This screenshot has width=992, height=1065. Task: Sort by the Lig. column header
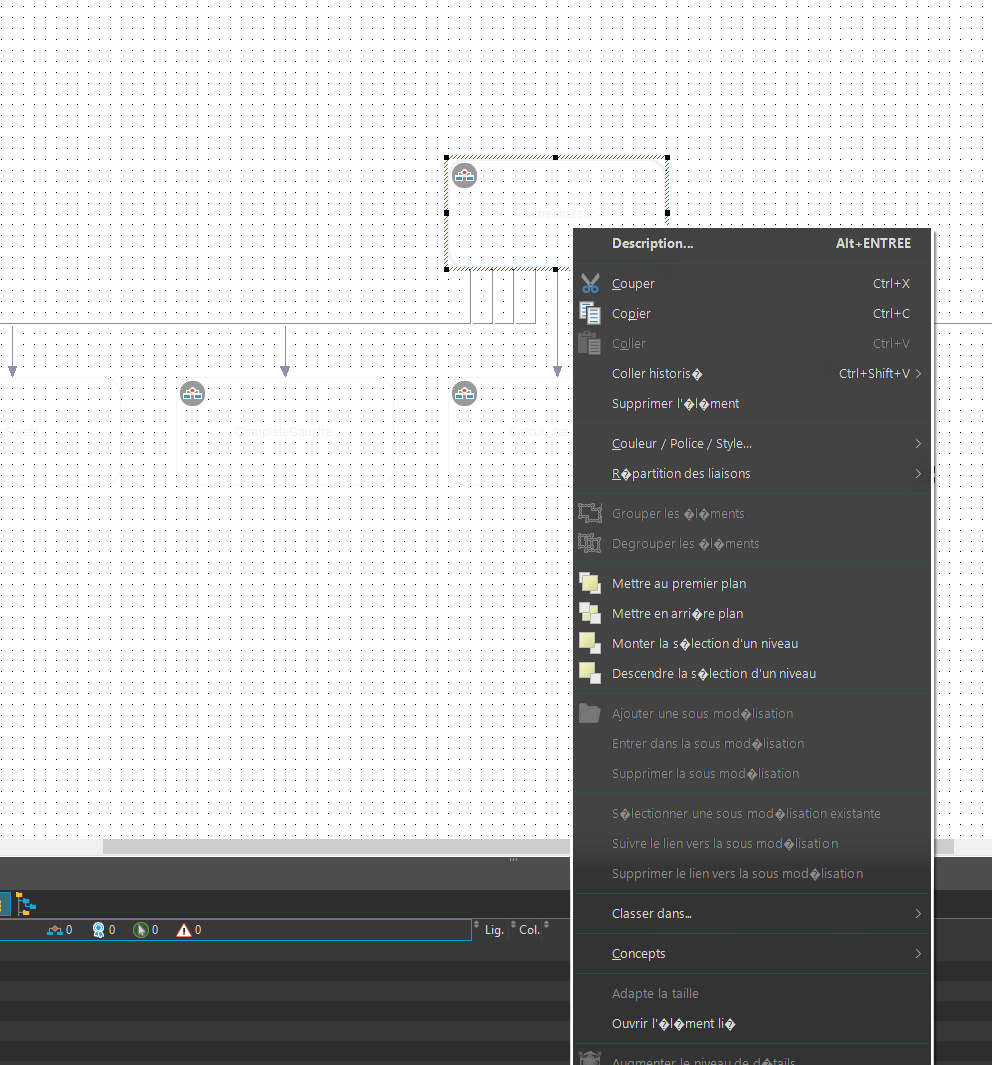pyautogui.click(x=494, y=930)
